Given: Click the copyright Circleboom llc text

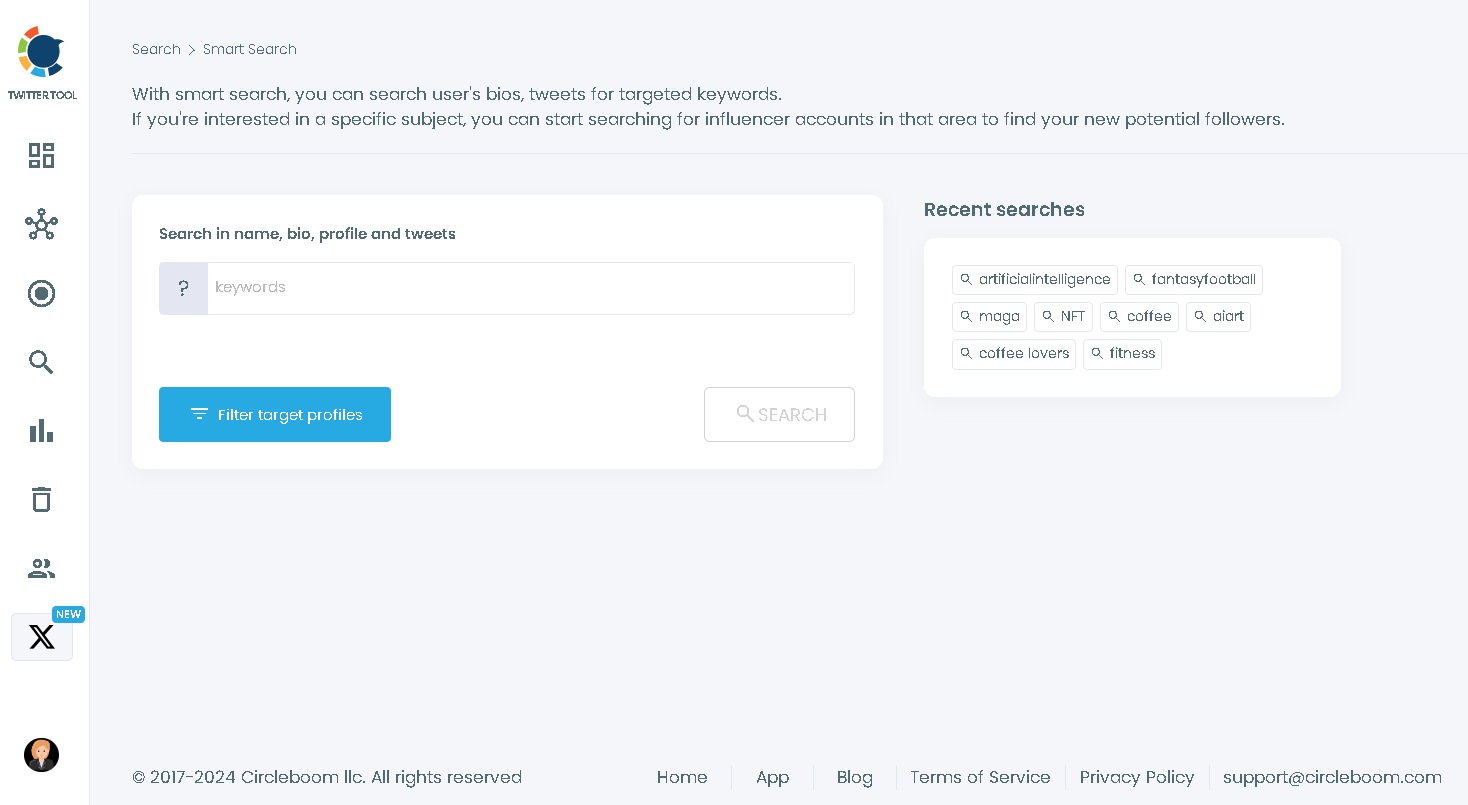Looking at the screenshot, I should tap(327, 777).
